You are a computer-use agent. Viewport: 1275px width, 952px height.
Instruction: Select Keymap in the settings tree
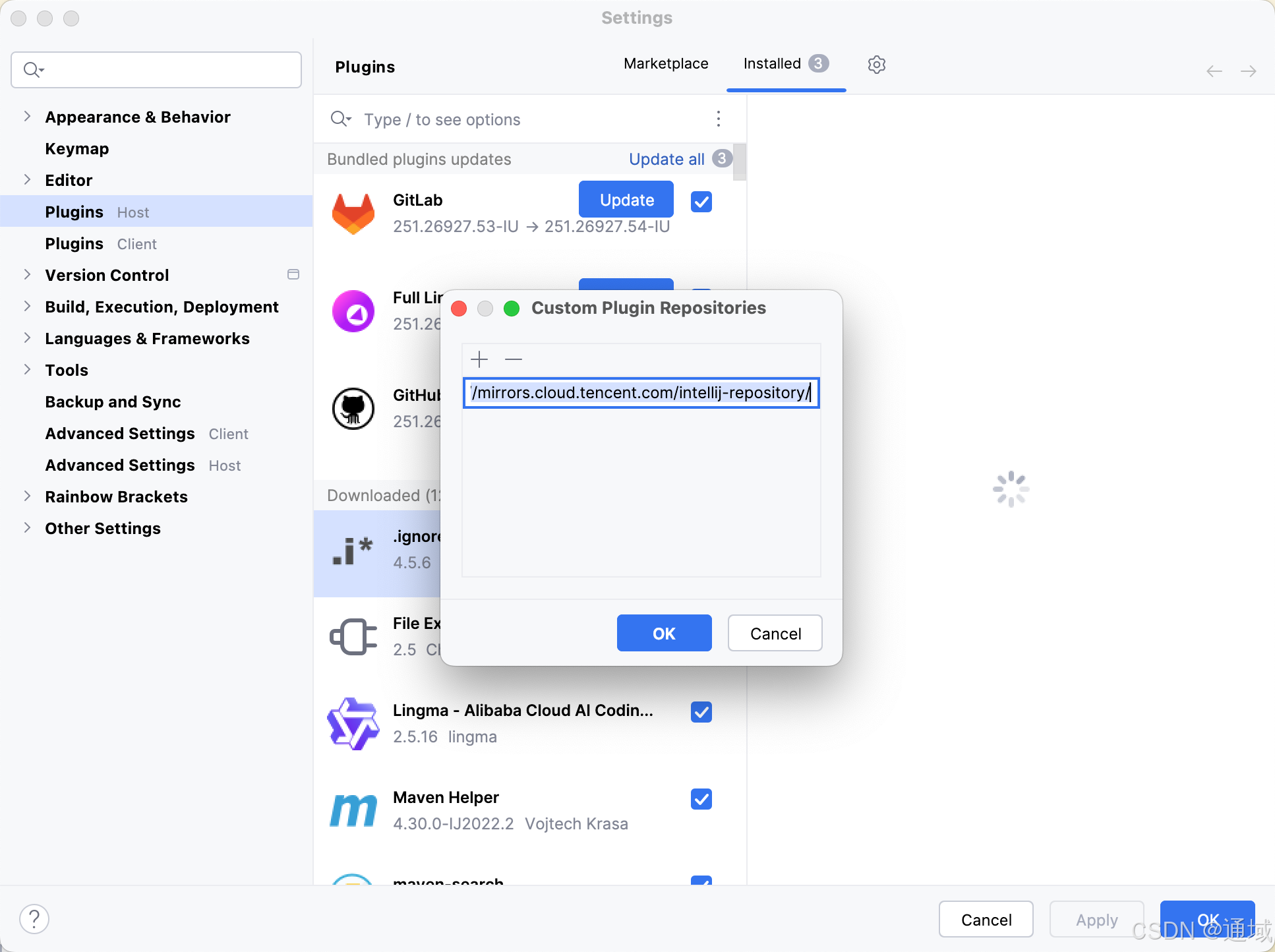77,148
